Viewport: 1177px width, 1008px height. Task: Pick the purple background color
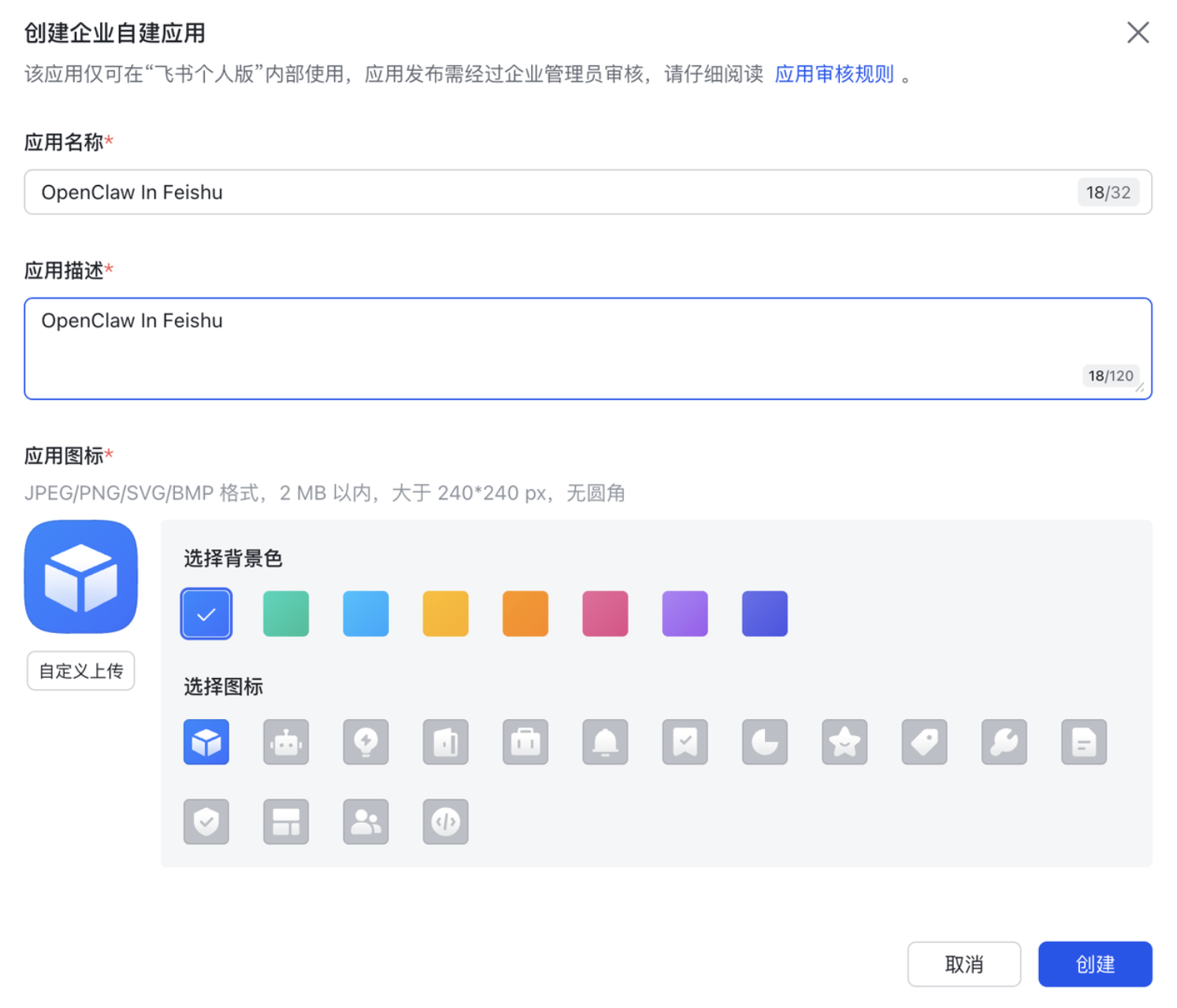[684, 613]
